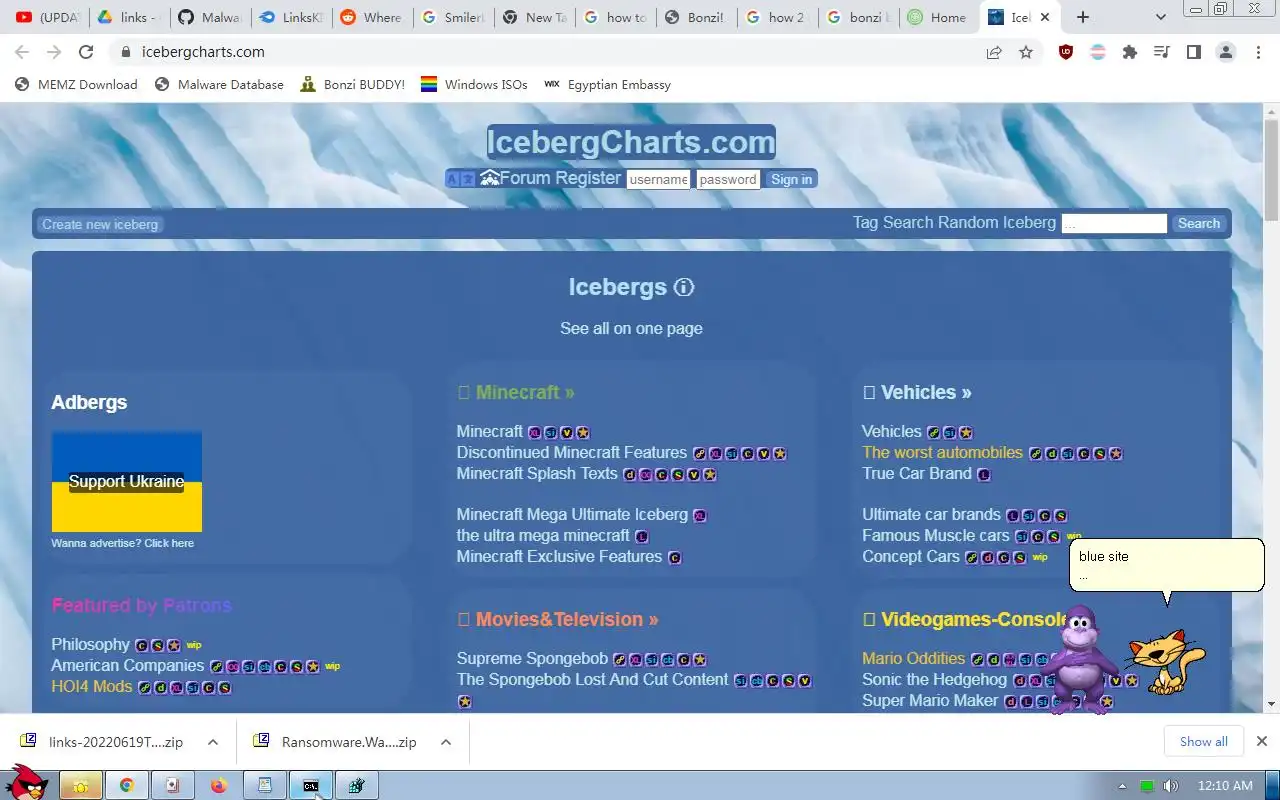The width and height of the screenshot is (1280, 800).
Task: Click the site lock icon in address bar
Action: pos(125,52)
